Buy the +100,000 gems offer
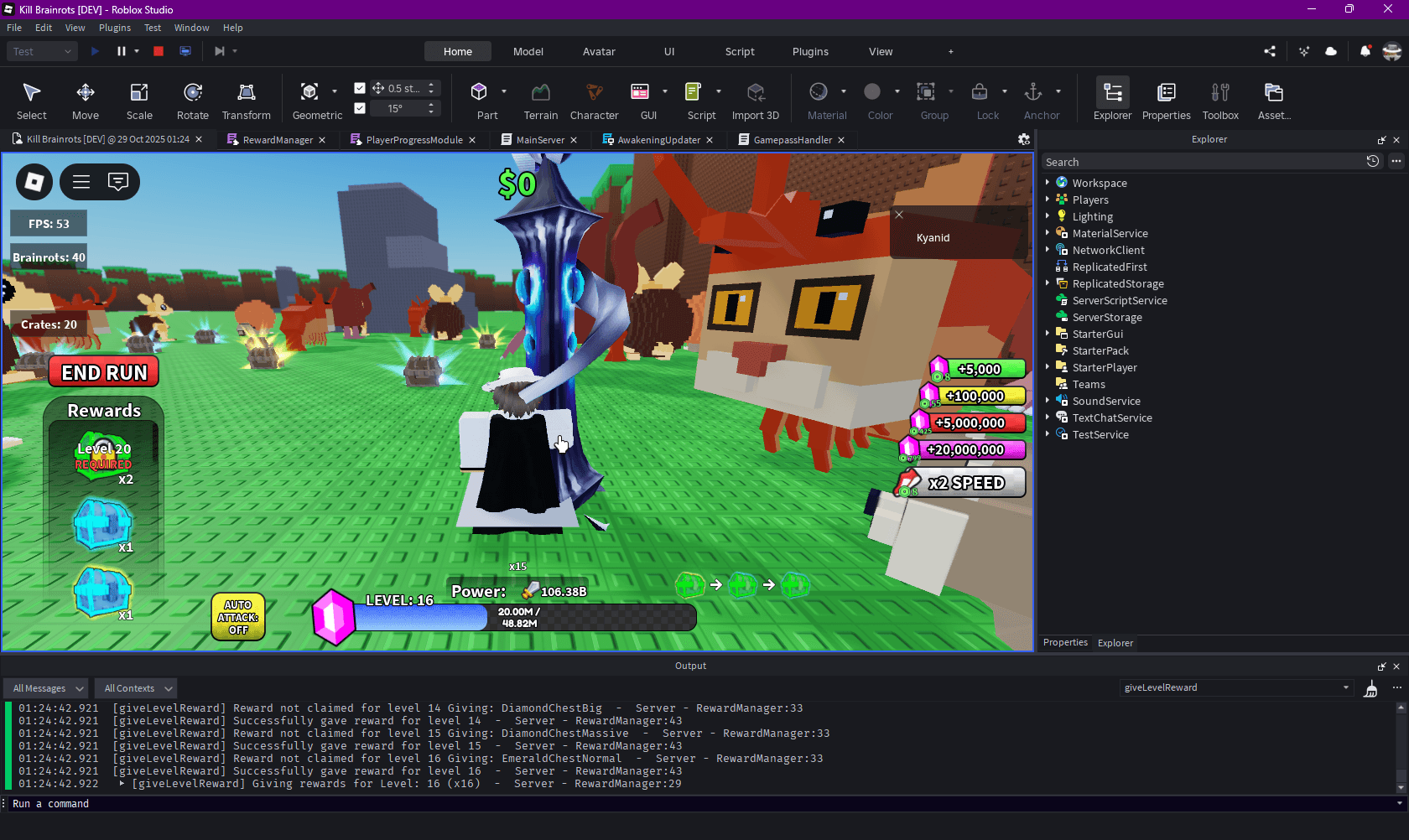 point(973,396)
